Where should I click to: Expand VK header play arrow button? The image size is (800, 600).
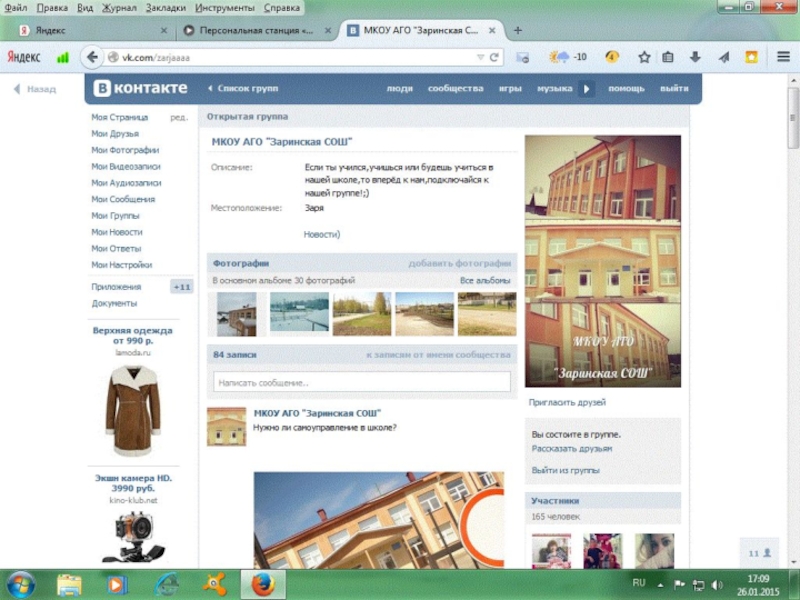coord(586,89)
